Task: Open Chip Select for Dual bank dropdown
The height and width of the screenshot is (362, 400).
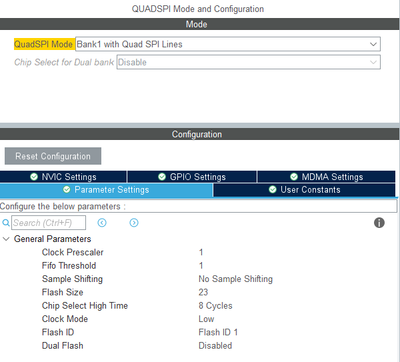Action: (248, 62)
